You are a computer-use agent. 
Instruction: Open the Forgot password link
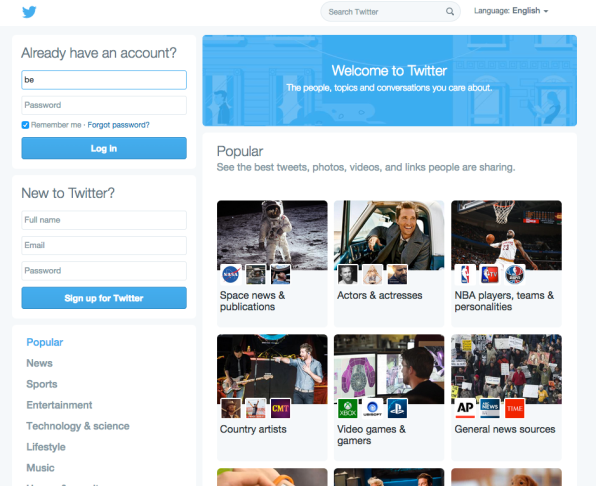tap(118, 125)
